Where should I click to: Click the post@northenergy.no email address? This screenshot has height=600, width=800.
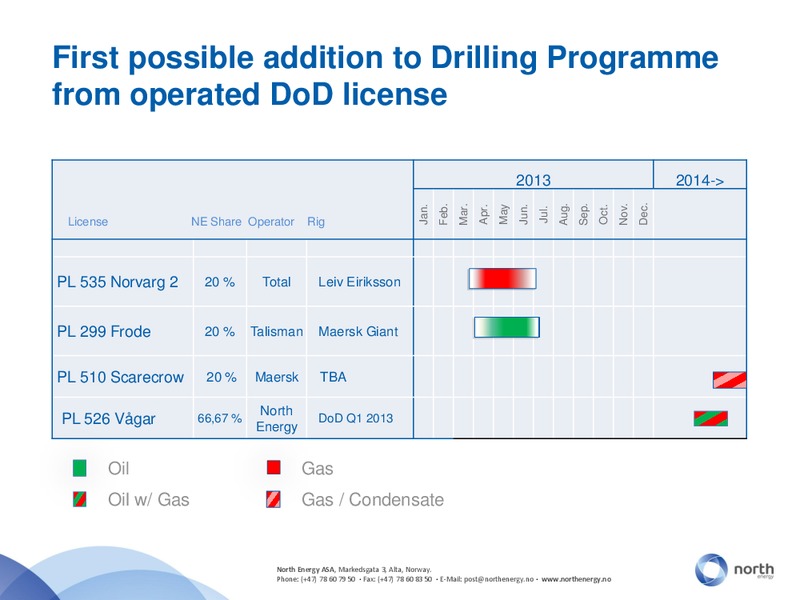[499, 579]
